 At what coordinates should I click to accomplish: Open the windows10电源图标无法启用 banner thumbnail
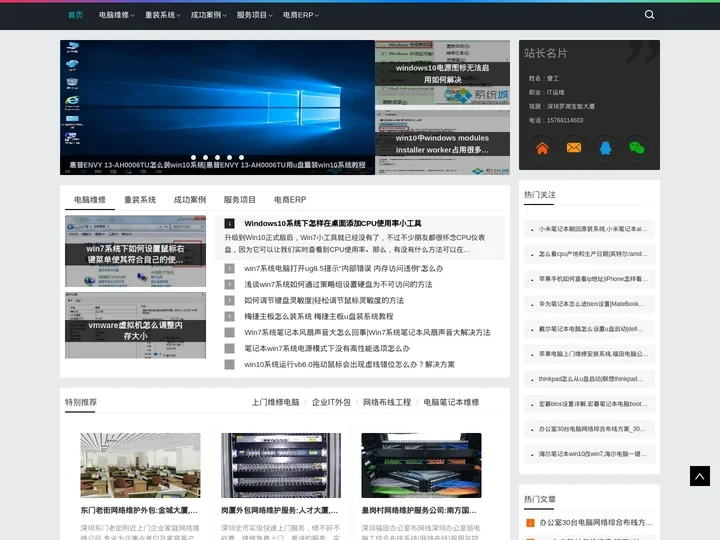click(x=442, y=73)
